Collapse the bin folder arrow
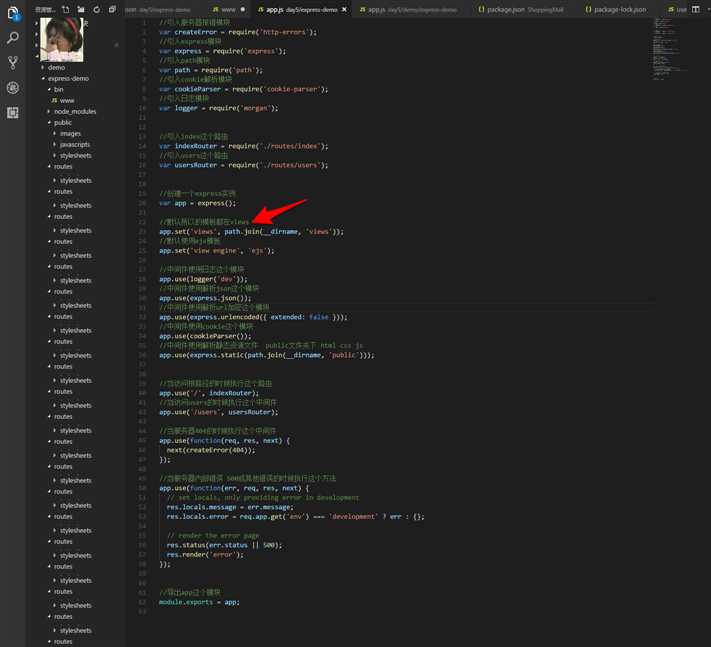This screenshot has width=711, height=647. 49,89
